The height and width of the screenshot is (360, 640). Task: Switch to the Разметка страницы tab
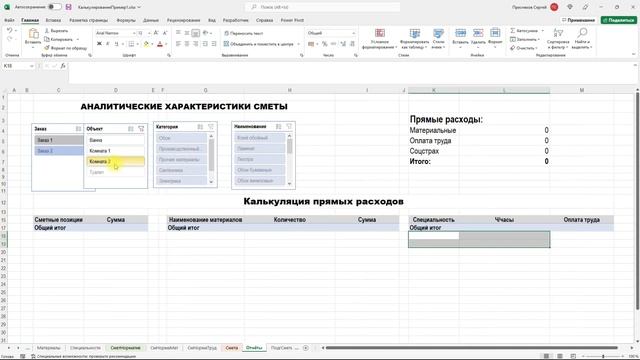[x=89, y=20]
